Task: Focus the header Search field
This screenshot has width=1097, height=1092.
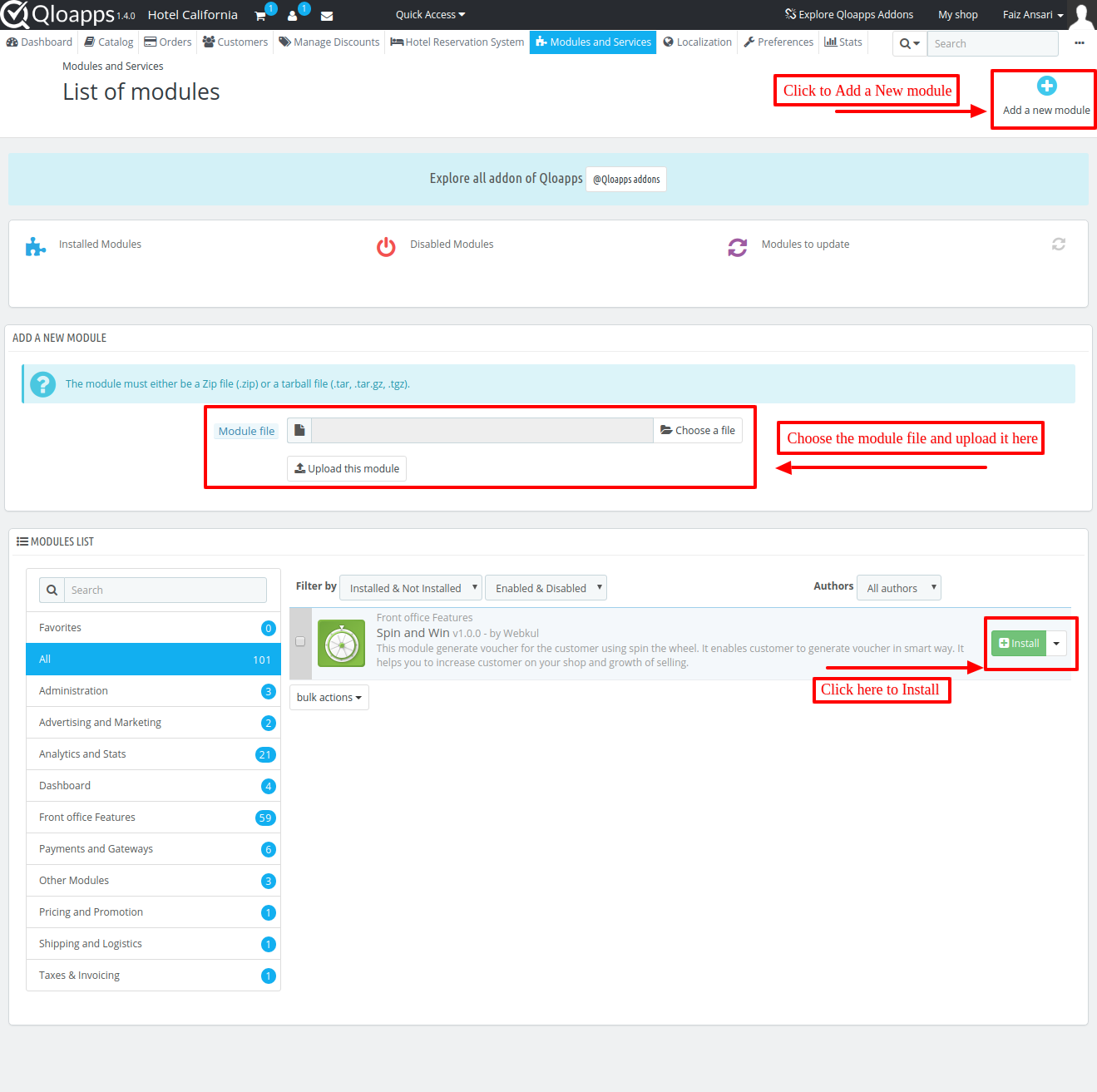Action: [x=993, y=43]
